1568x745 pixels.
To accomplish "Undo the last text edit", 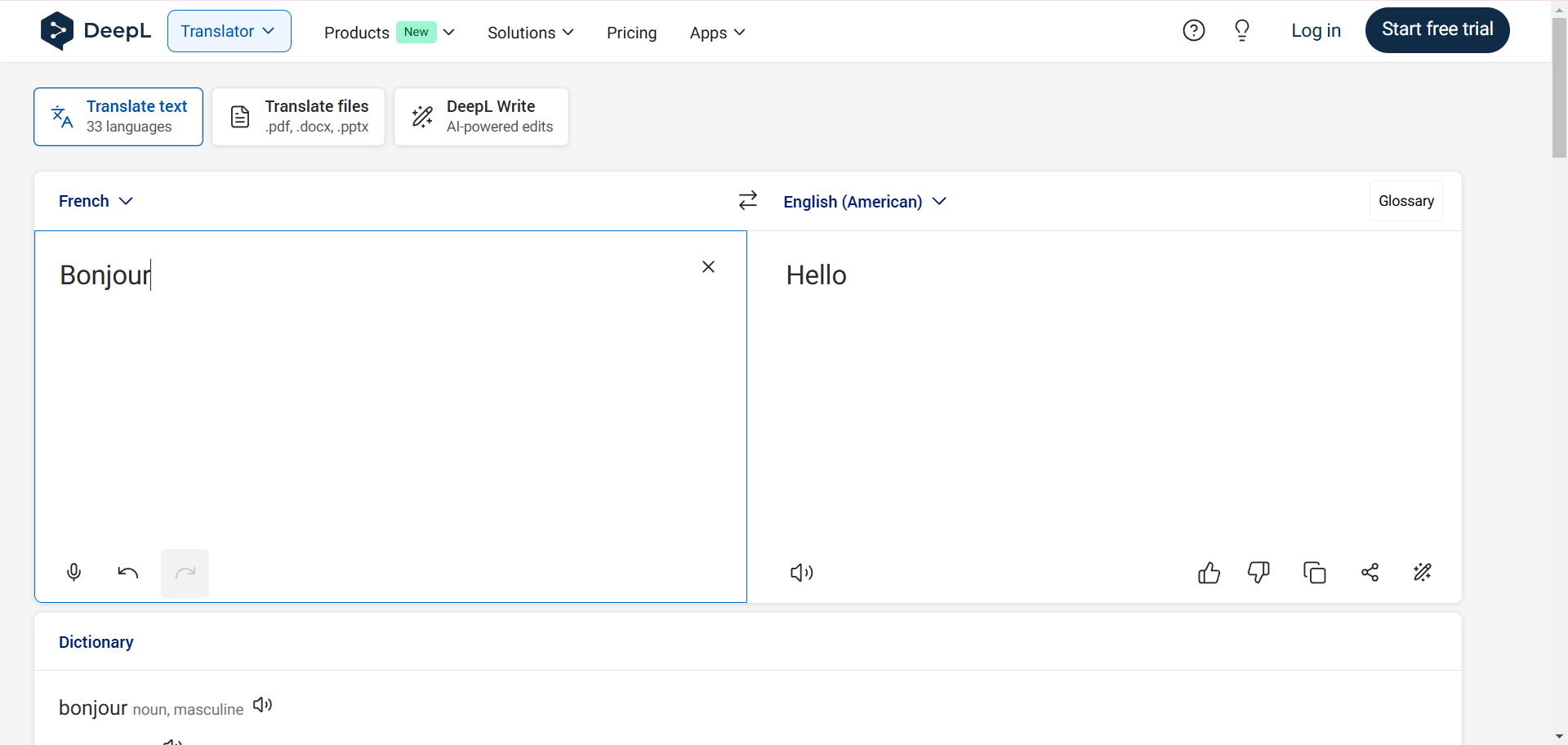I will pos(128,573).
